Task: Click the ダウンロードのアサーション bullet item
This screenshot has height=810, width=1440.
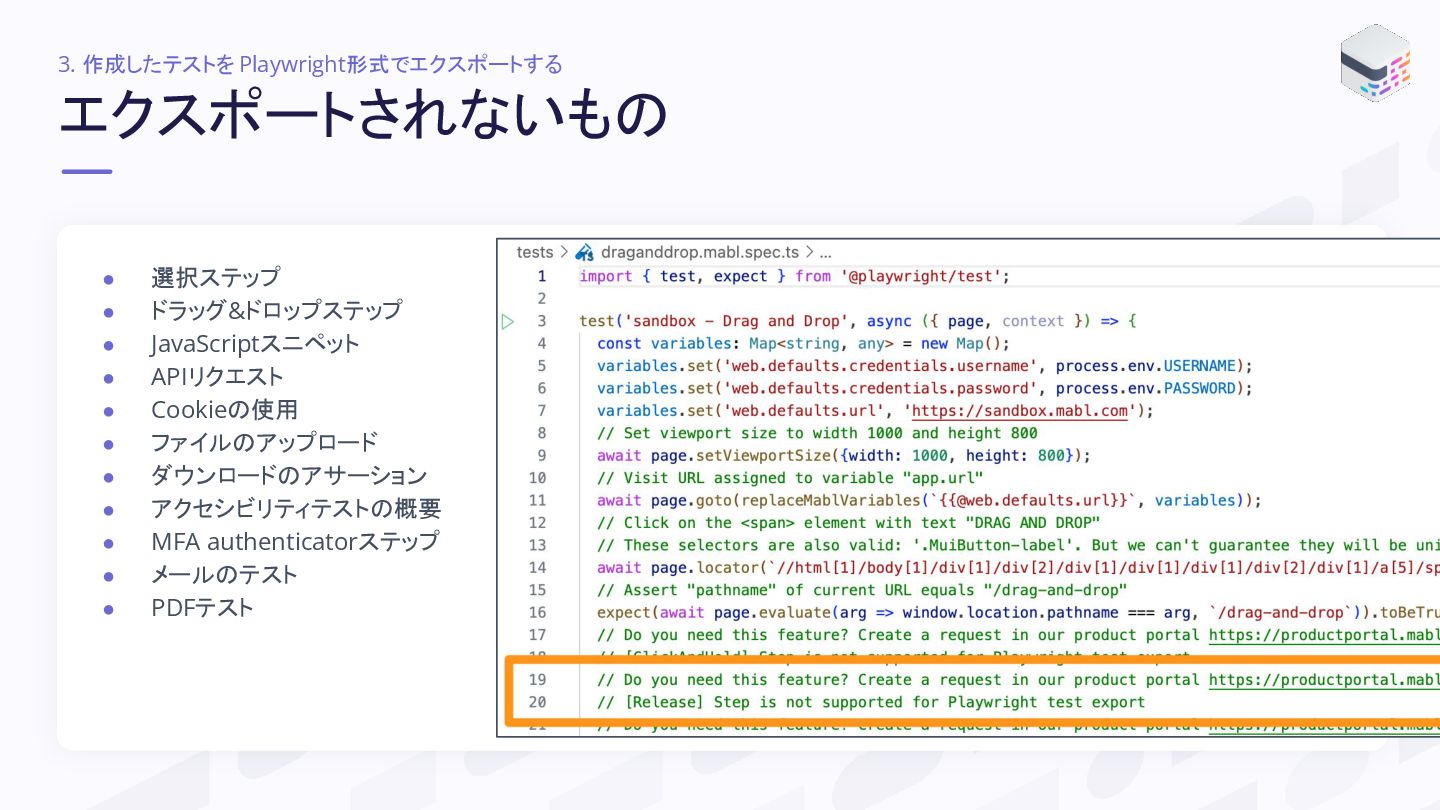Action: point(289,475)
